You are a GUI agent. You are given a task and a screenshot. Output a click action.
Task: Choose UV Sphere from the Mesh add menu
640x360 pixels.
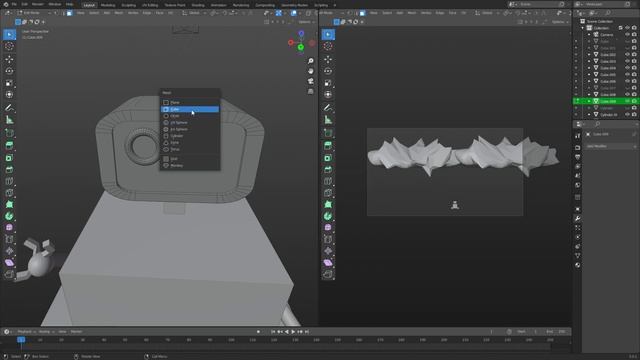pos(190,122)
